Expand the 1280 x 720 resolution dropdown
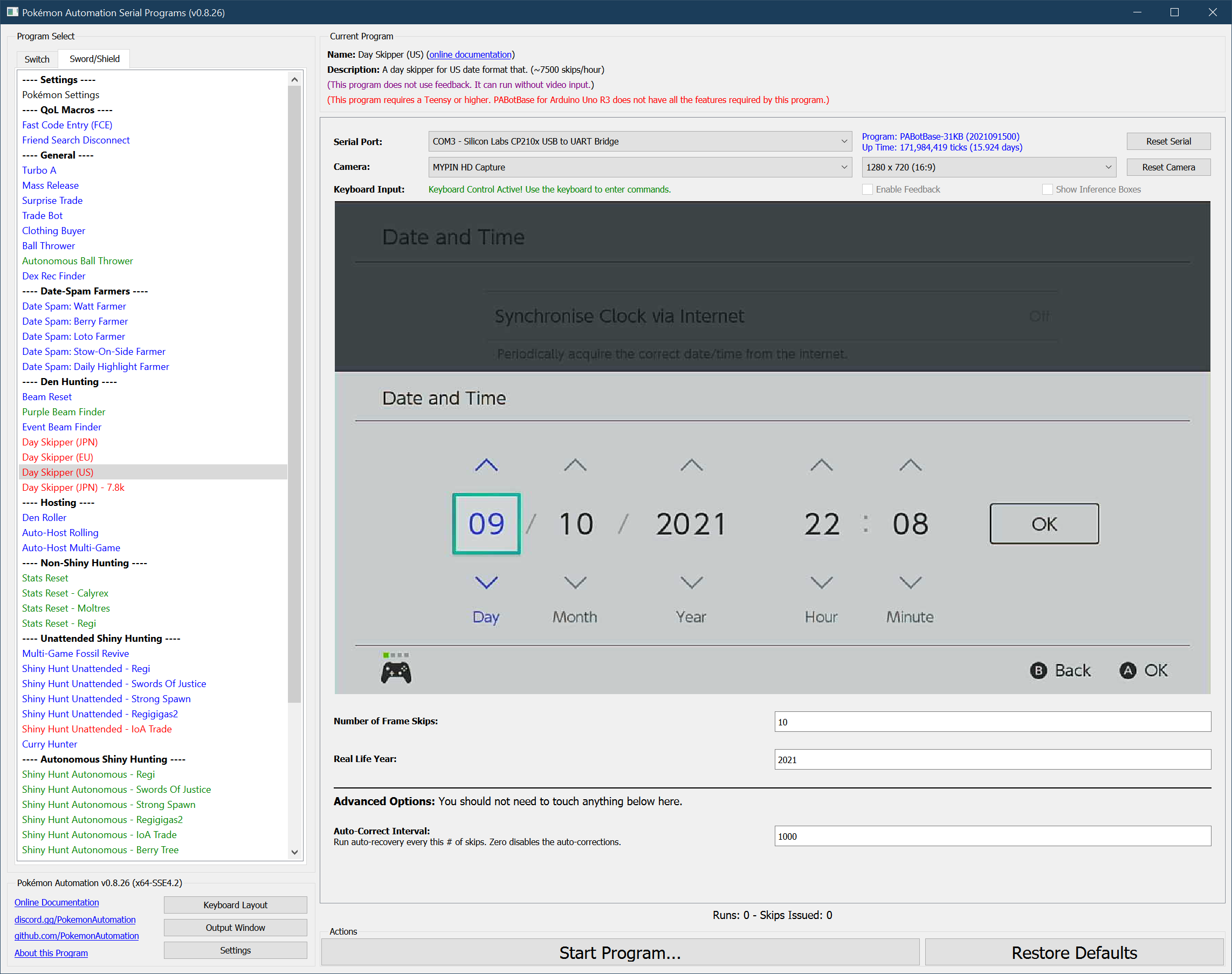The height and width of the screenshot is (974, 1232). coord(988,167)
